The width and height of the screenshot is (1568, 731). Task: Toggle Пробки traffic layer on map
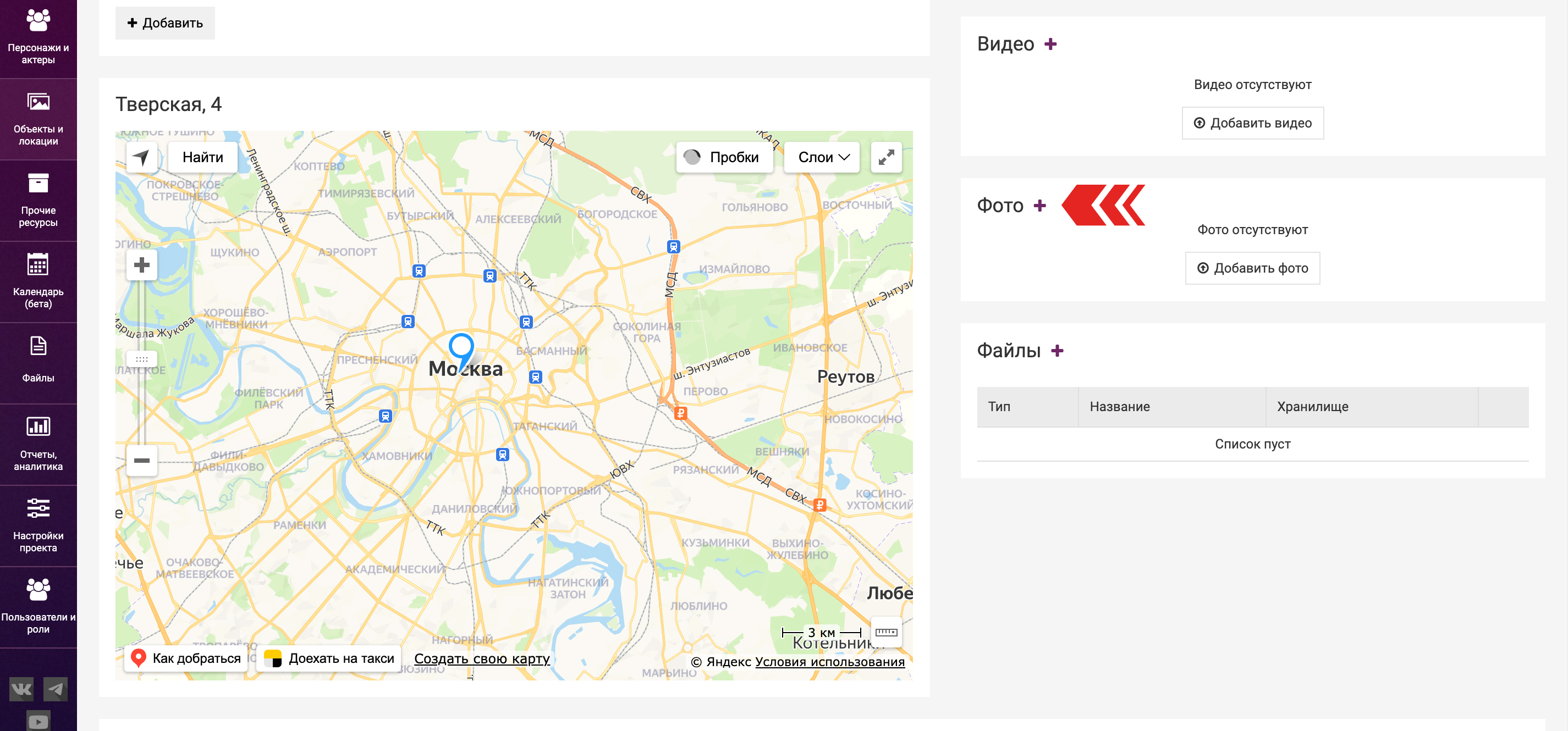point(724,158)
